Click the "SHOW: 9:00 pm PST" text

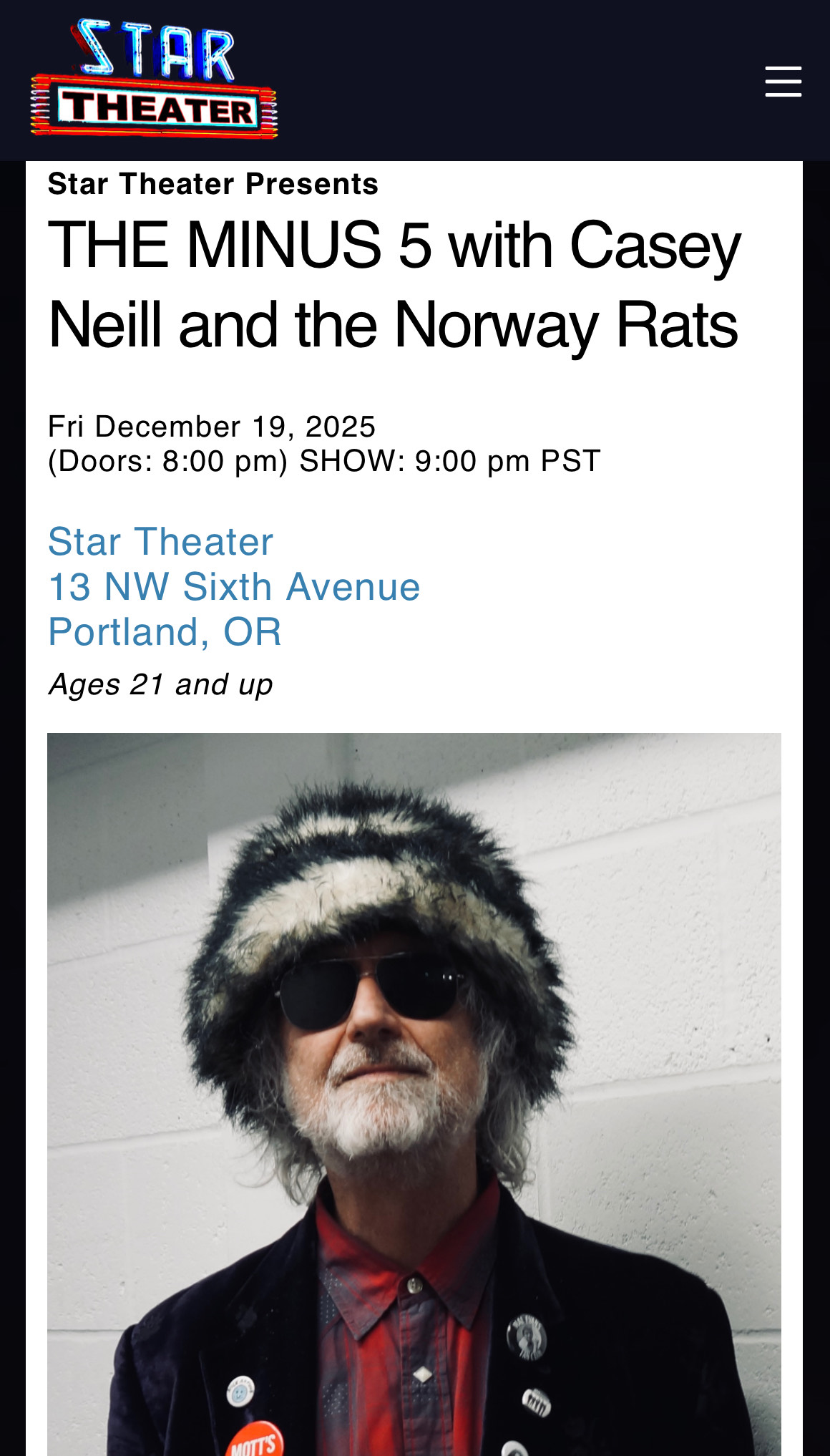click(x=449, y=461)
